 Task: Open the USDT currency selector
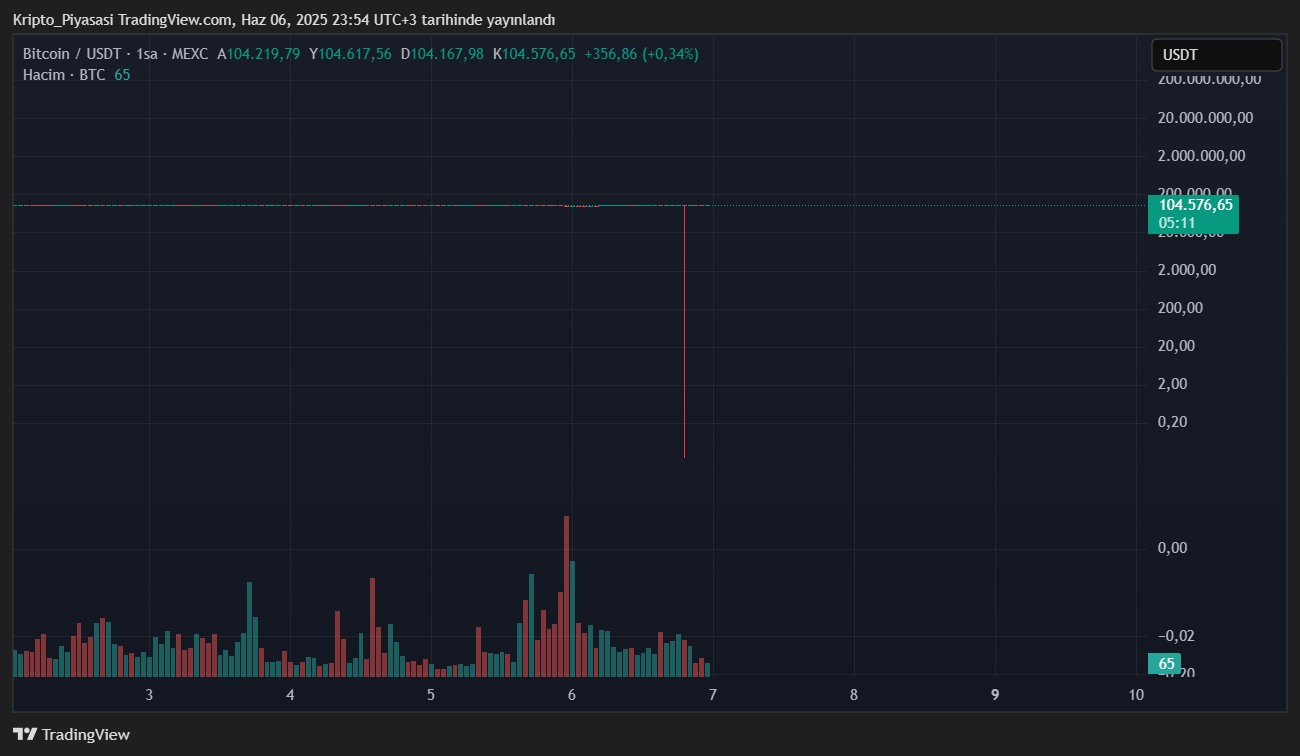(x=1215, y=55)
